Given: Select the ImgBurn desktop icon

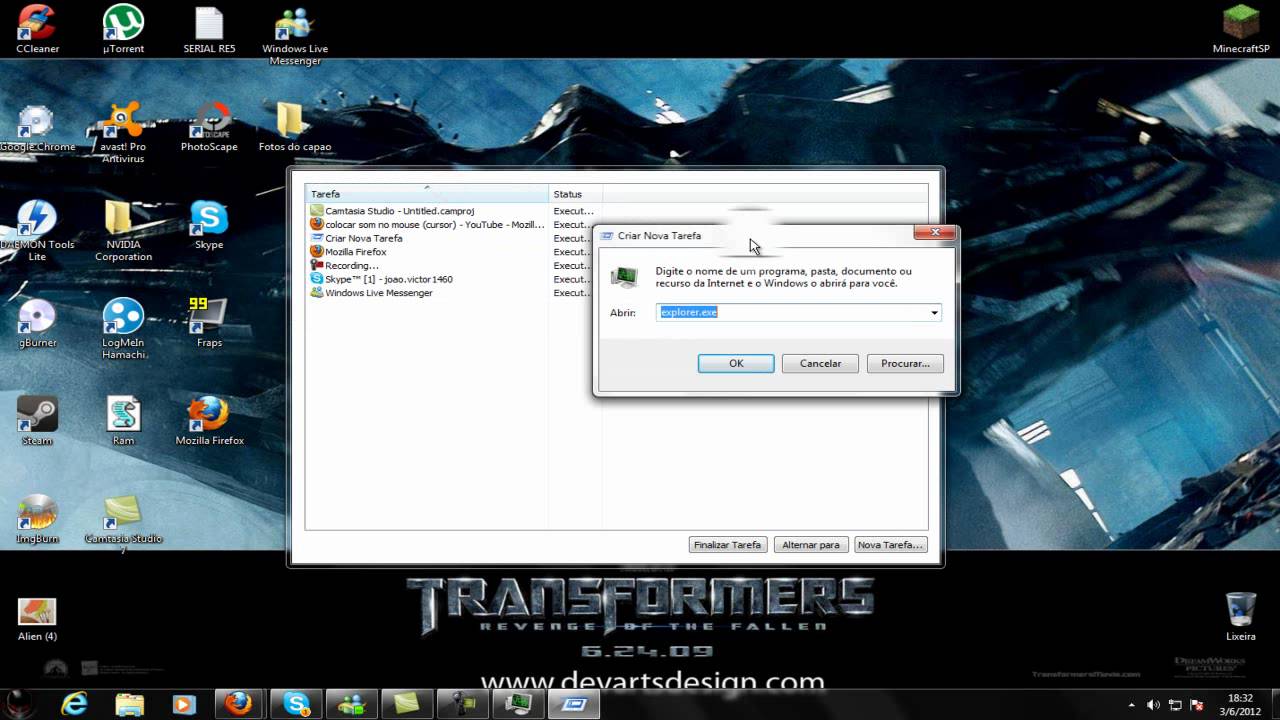Looking at the screenshot, I should 37,520.
